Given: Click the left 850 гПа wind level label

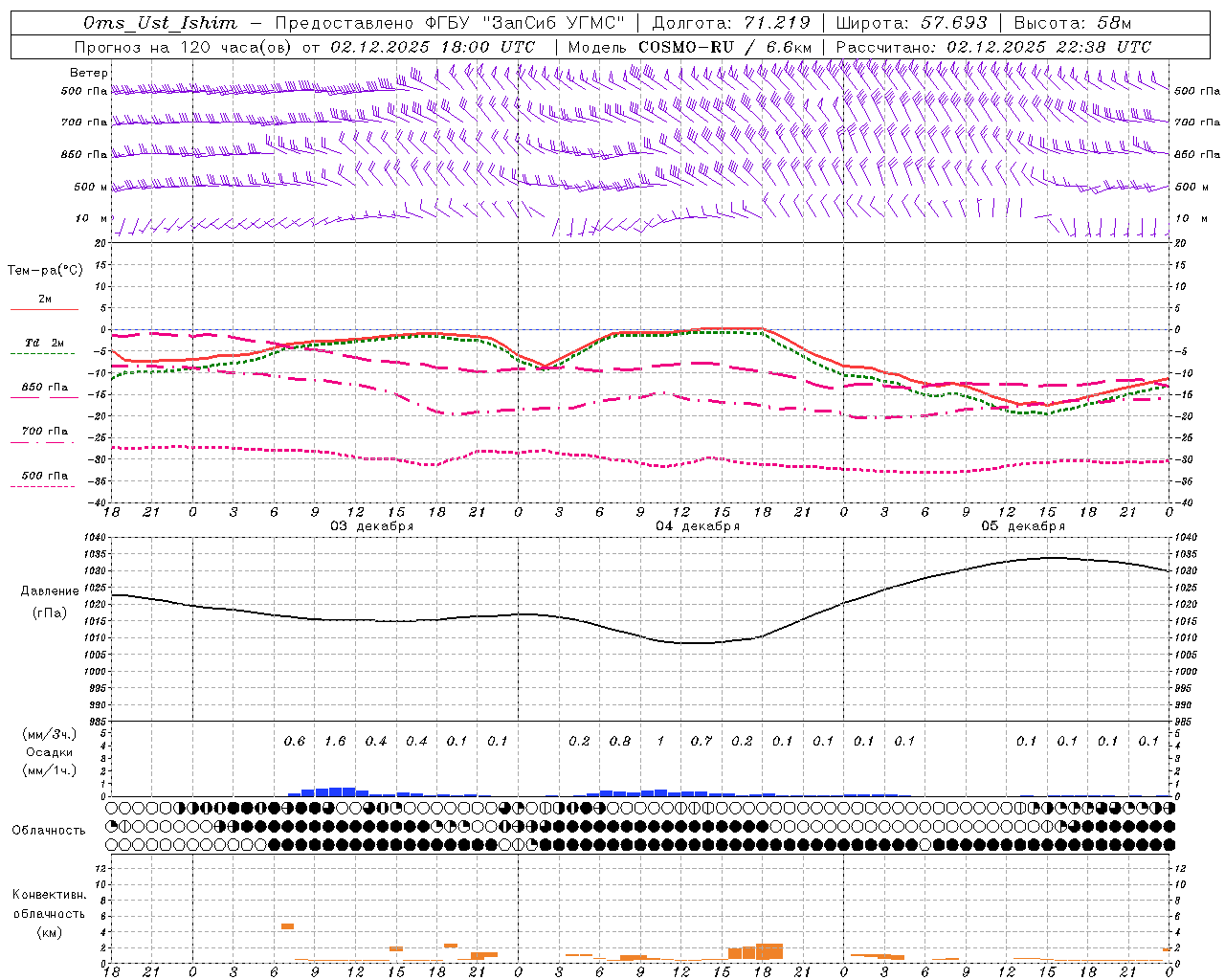Looking at the screenshot, I should pos(84,154).
